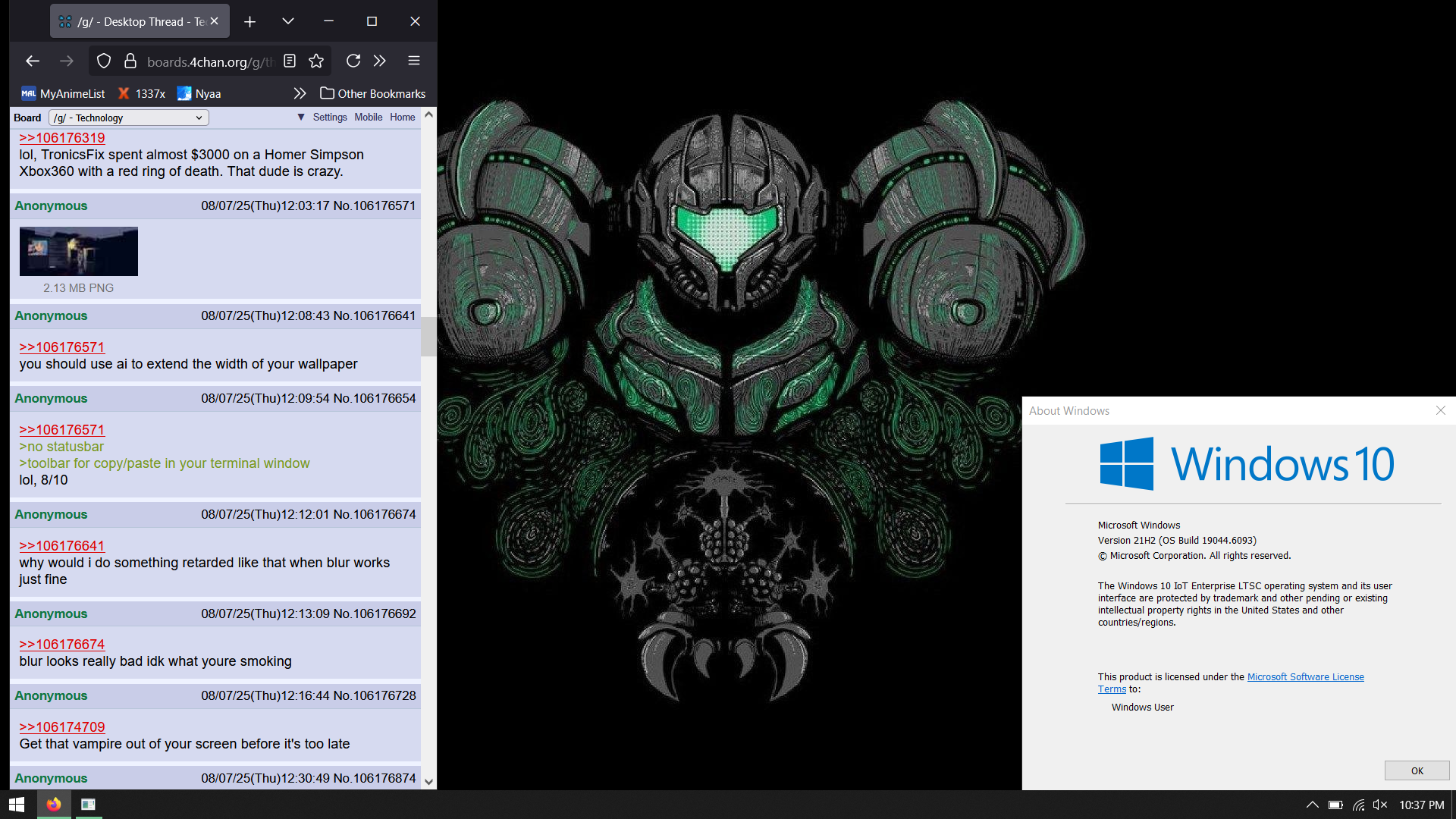Reload the page with the refresh icon
This screenshot has height=819, width=1456.
tap(353, 61)
